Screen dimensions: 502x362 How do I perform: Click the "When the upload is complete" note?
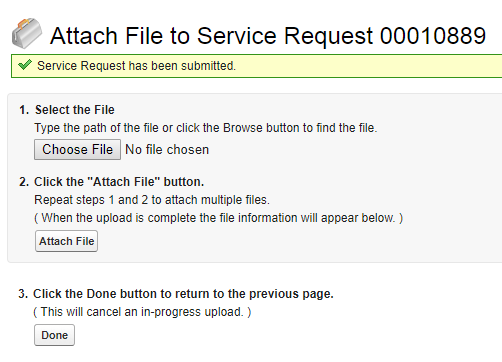tap(219, 218)
